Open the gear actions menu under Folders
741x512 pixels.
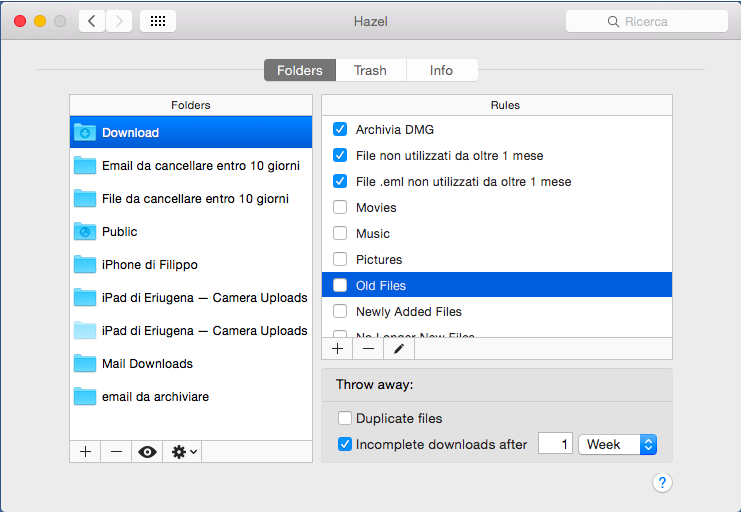click(183, 452)
